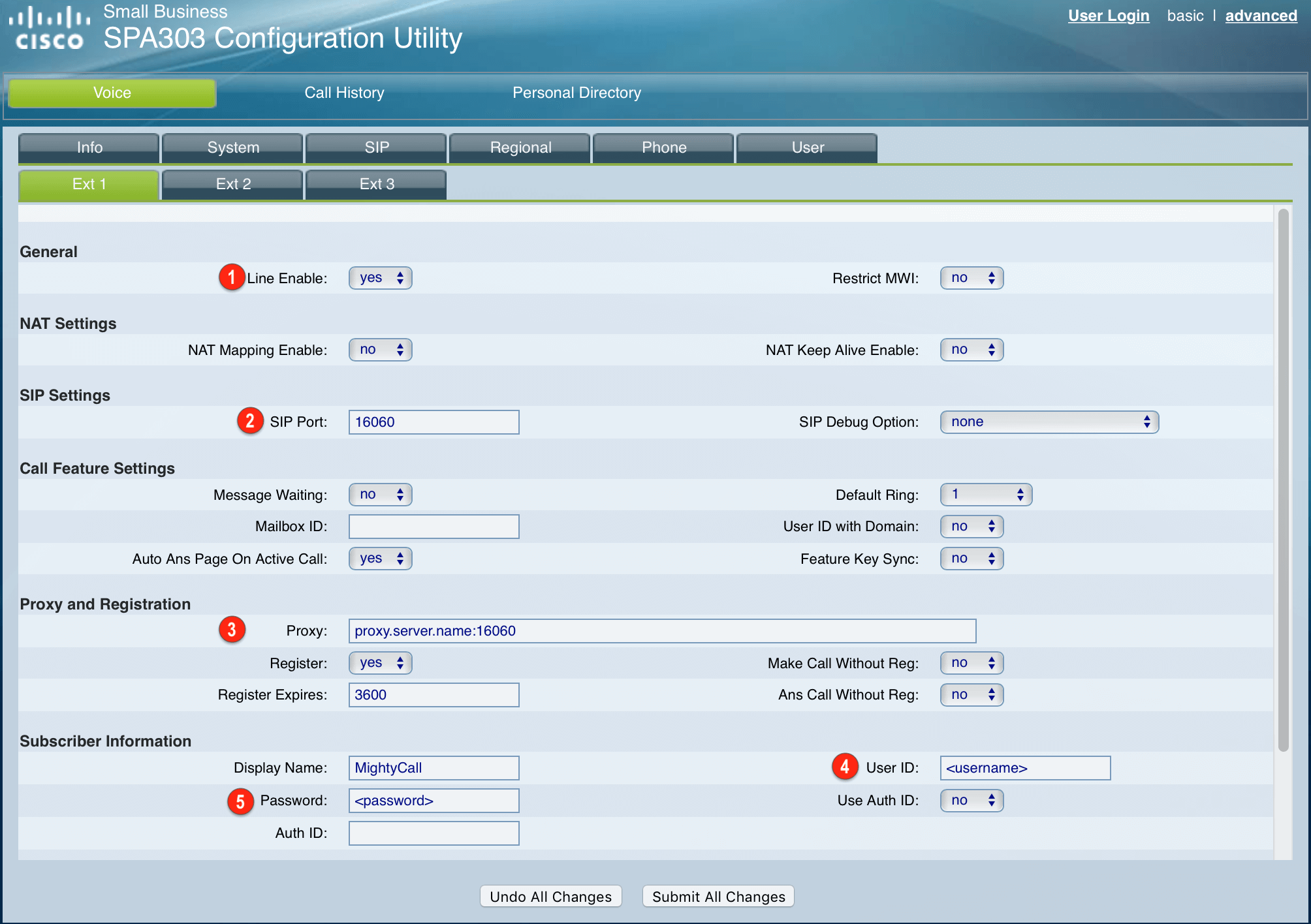Viewport: 1311px width, 924px height.
Task: Click the vertical scrollbar on settings panel
Action: 1283,480
